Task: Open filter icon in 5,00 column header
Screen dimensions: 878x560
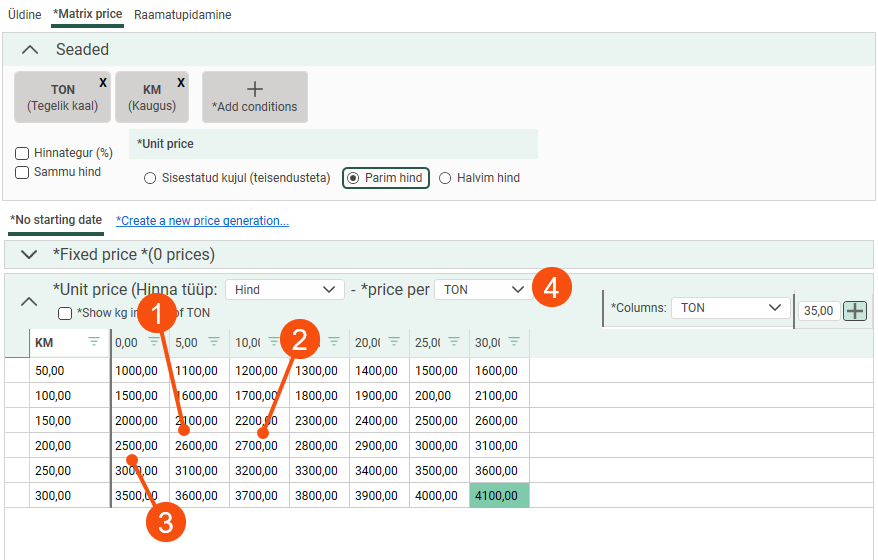Action: [214, 342]
